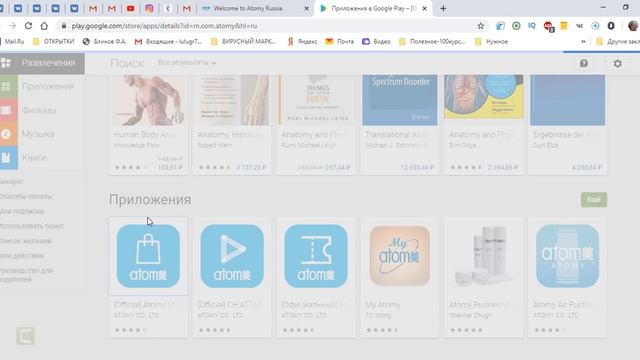Open the Нужное bookmarks folder

492,42
